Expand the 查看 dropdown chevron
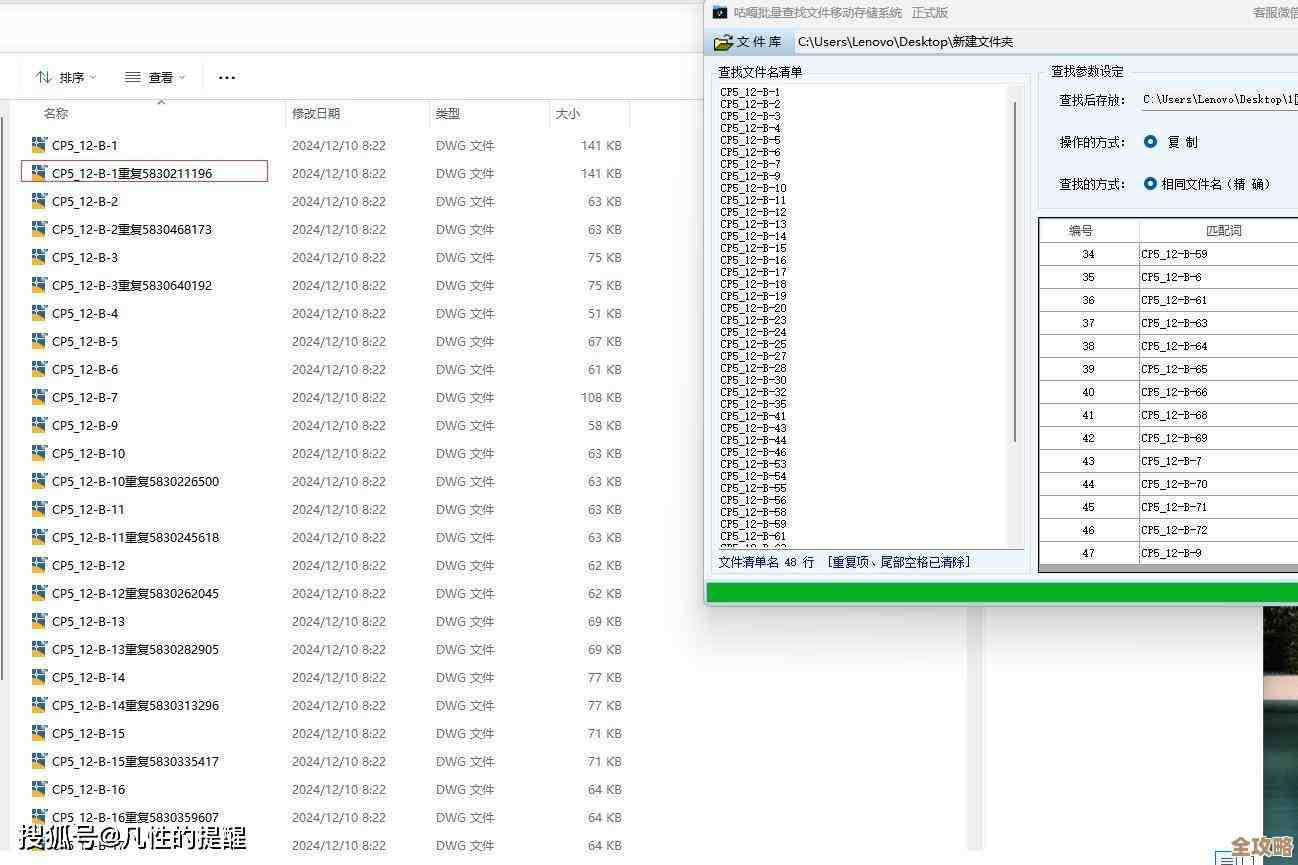The image size is (1298, 865). [x=182, y=77]
